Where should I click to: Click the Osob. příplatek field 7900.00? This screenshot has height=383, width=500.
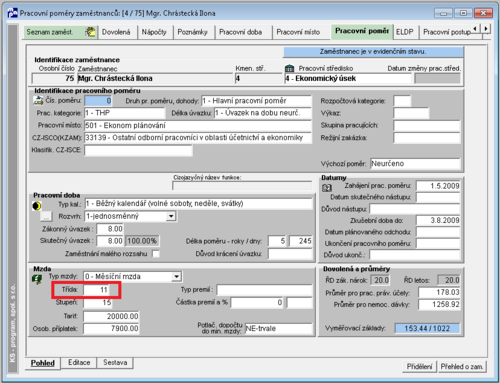pos(111,329)
